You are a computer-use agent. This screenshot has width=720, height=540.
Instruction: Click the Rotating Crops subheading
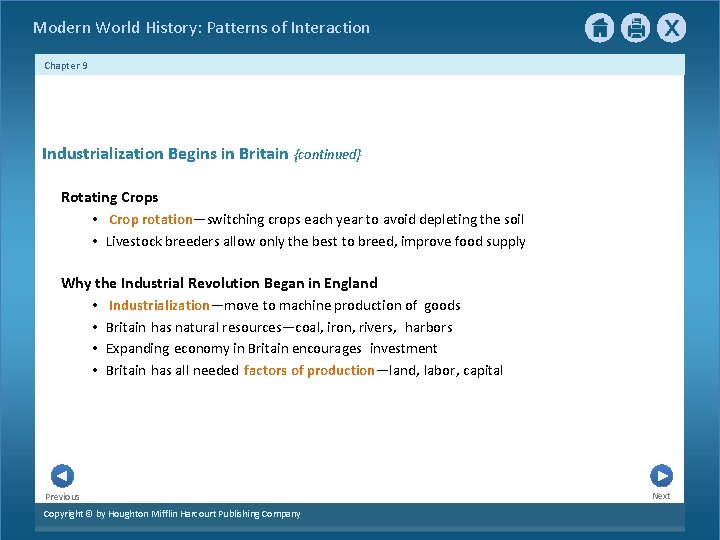(x=109, y=197)
